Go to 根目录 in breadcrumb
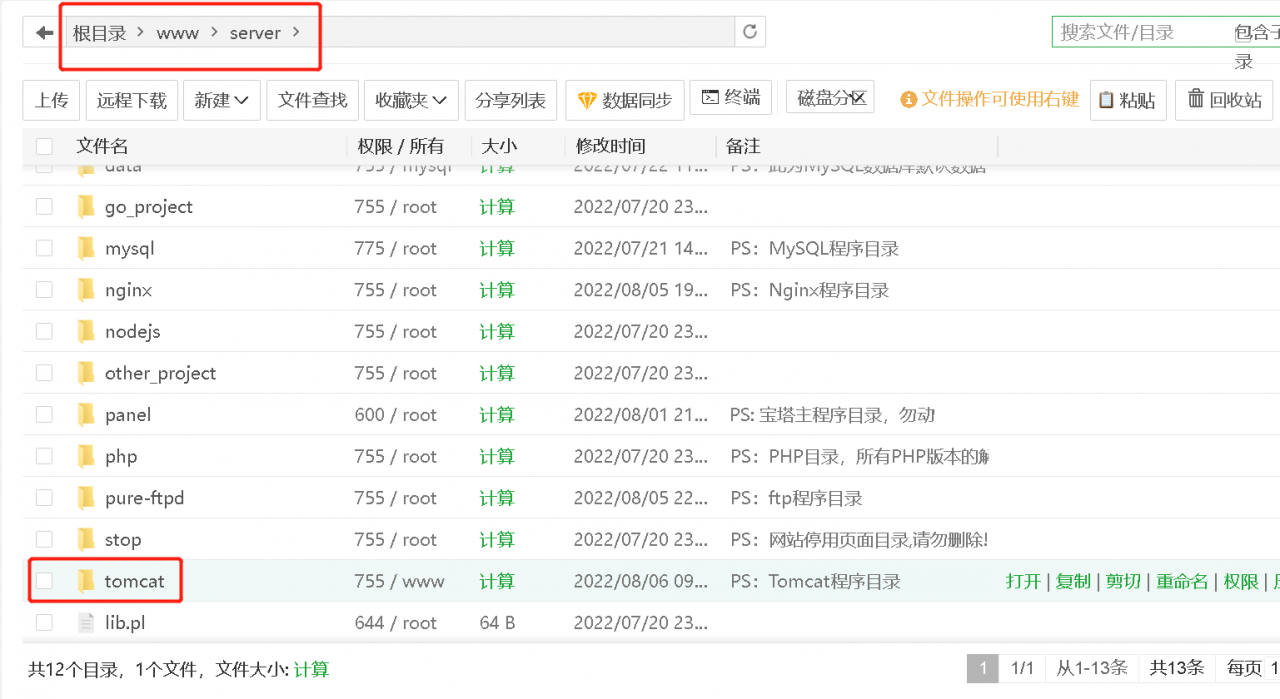The width and height of the screenshot is (1280, 699). [x=100, y=33]
